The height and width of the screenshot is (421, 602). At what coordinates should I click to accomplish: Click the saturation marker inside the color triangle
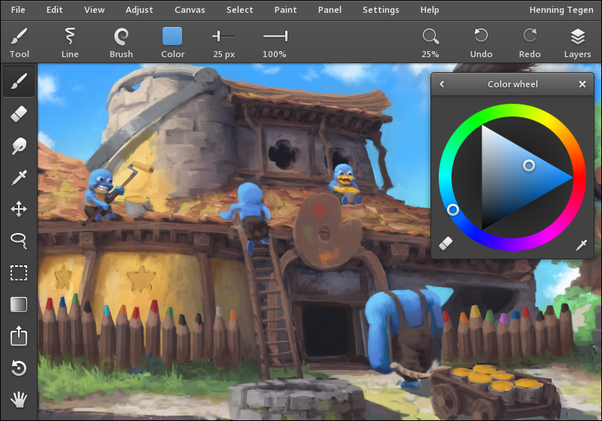point(529,165)
